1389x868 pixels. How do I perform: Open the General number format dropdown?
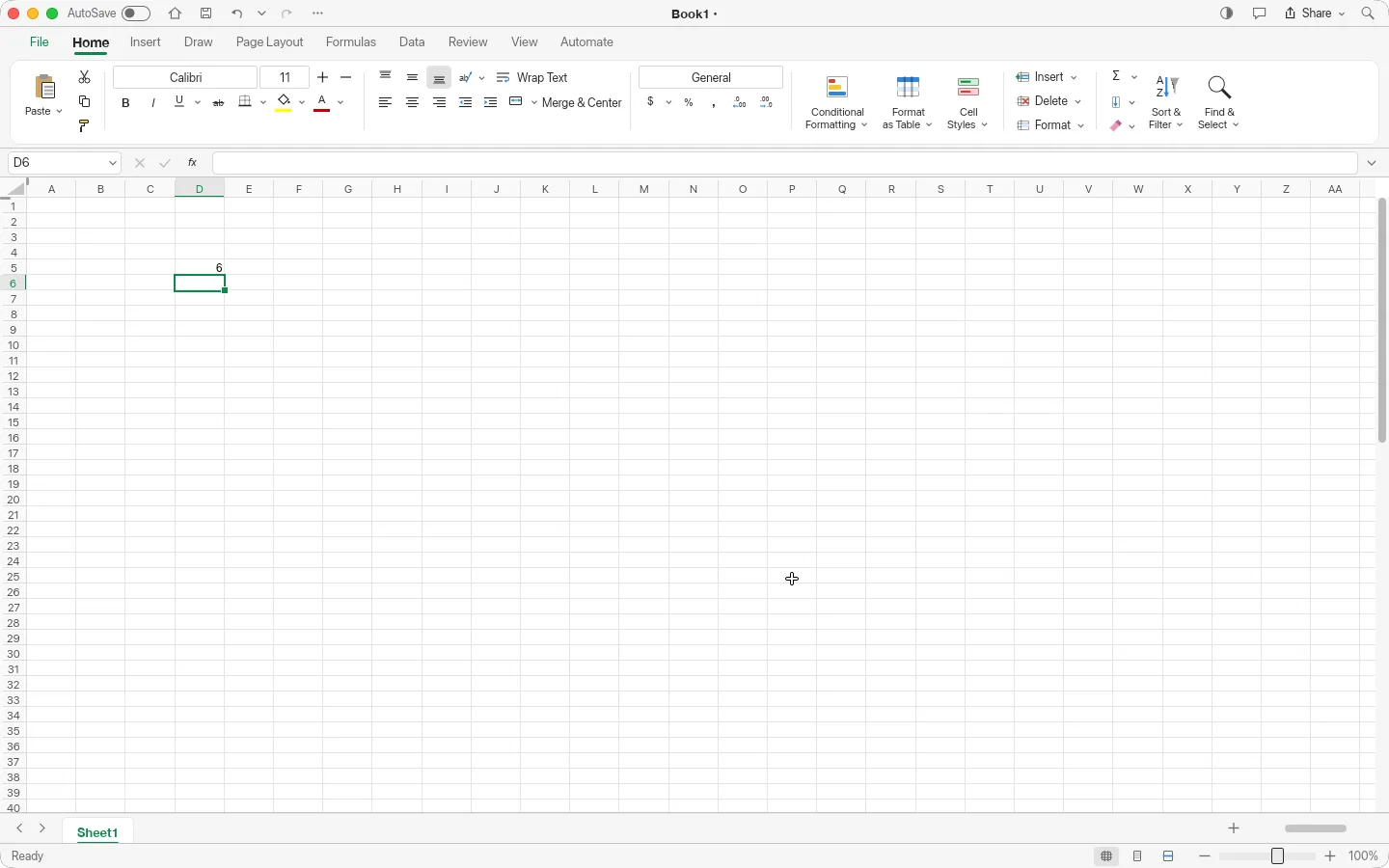[x=711, y=77]
